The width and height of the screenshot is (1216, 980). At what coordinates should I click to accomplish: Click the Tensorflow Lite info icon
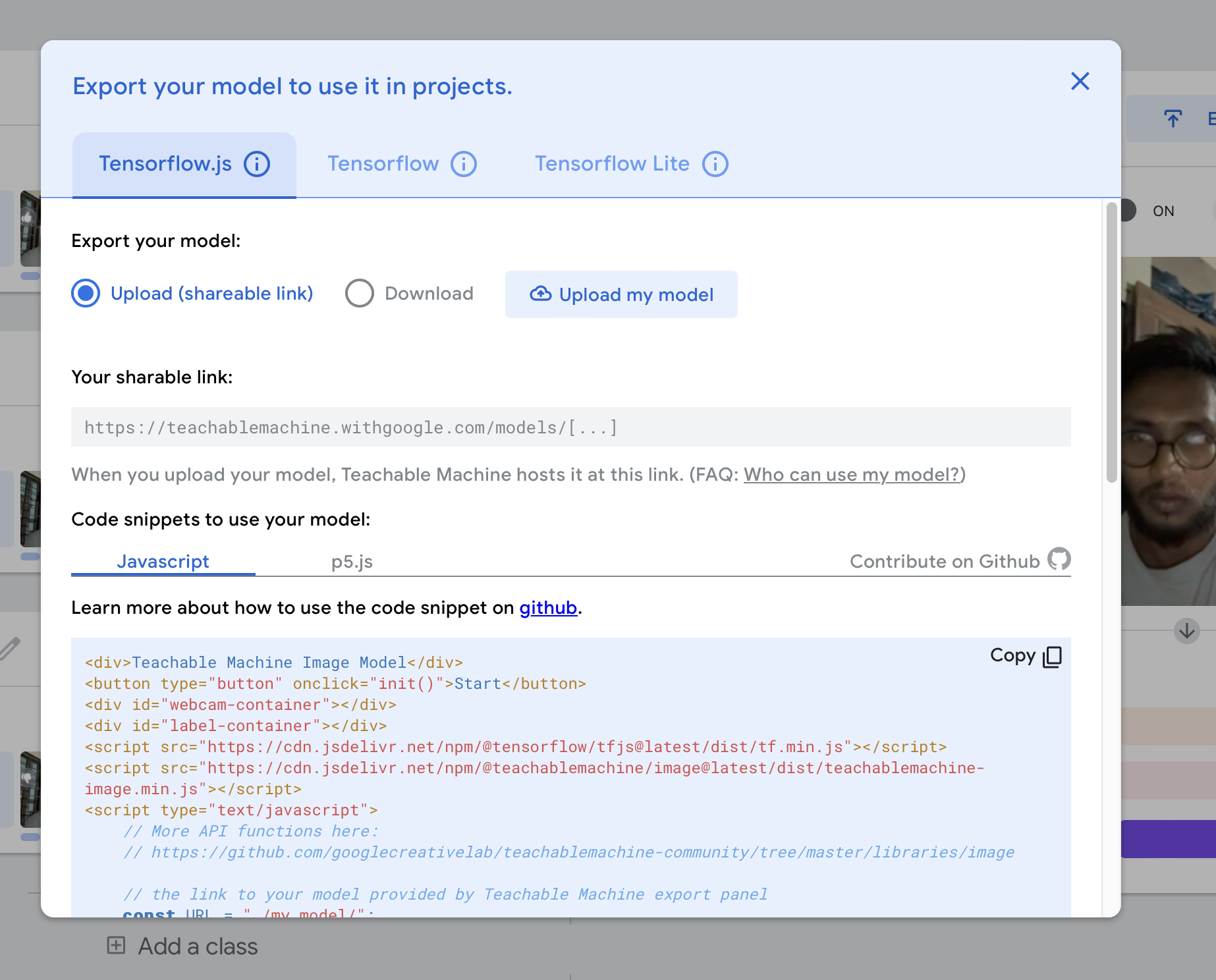point(715,164)
